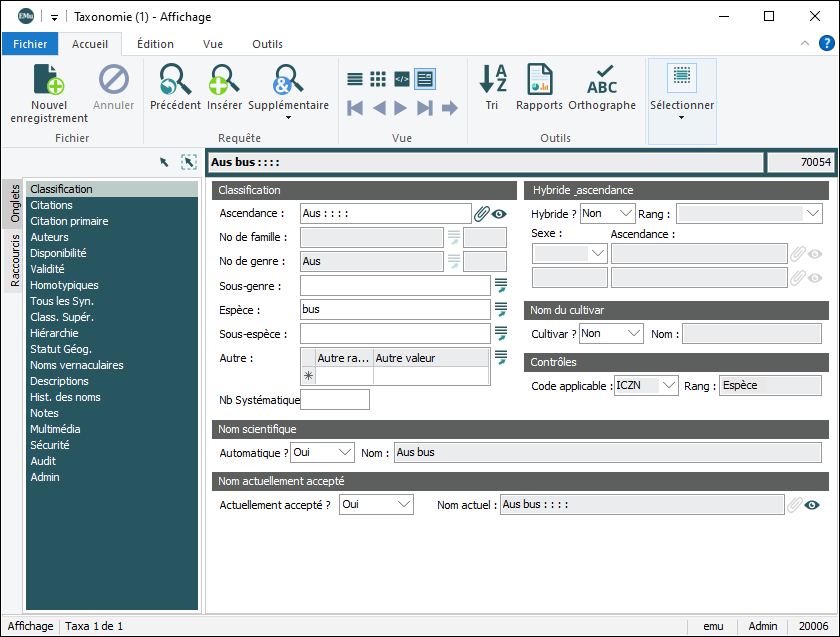This screenshot has width=840, height=637.
Task: Select Citations in the tab list
Action: click(x=51, y=205)
